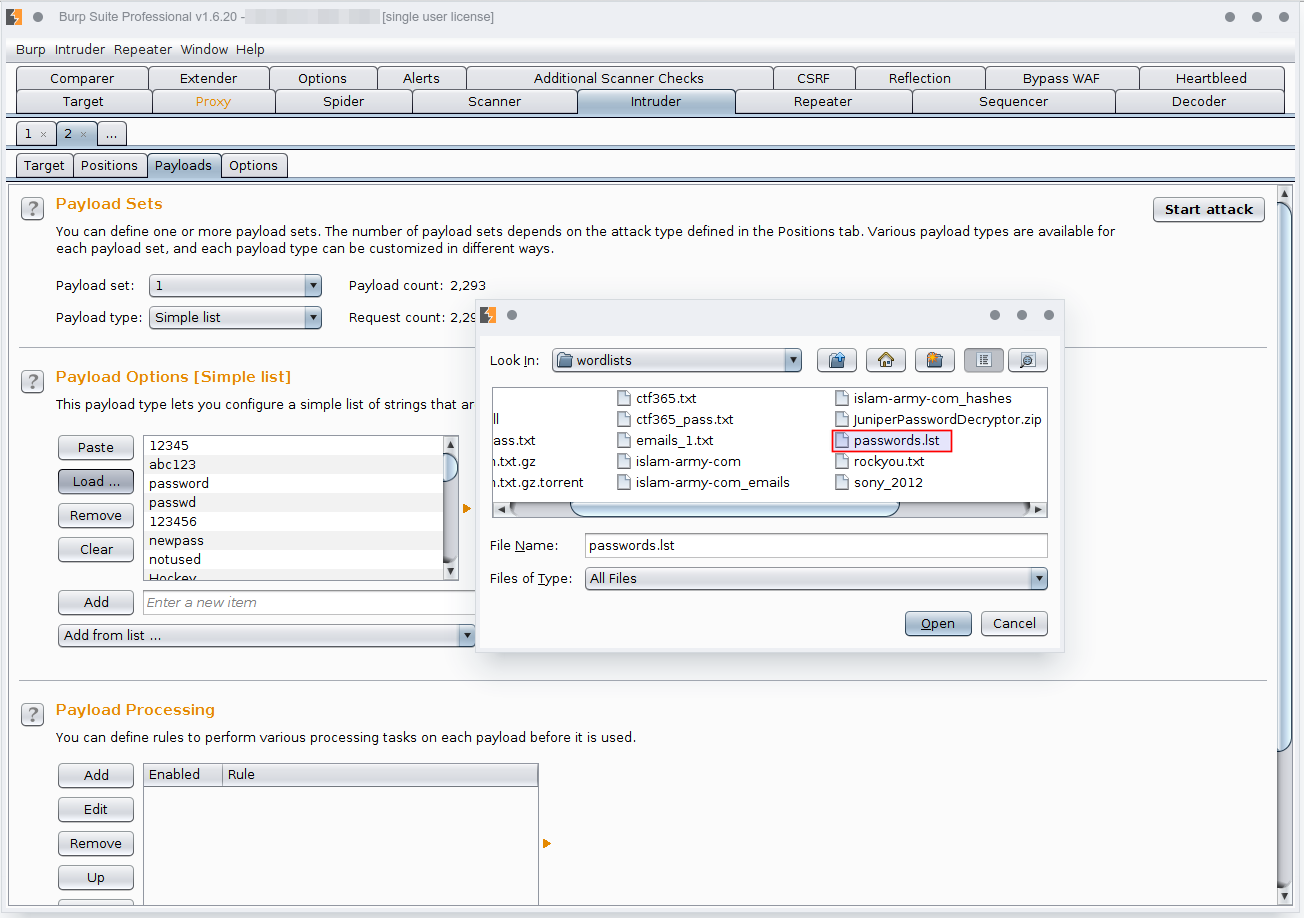The width and height of the screenshot is (1304, 918).
Task: Expand the Look In folder dropdown
Action: click(793, 360)
